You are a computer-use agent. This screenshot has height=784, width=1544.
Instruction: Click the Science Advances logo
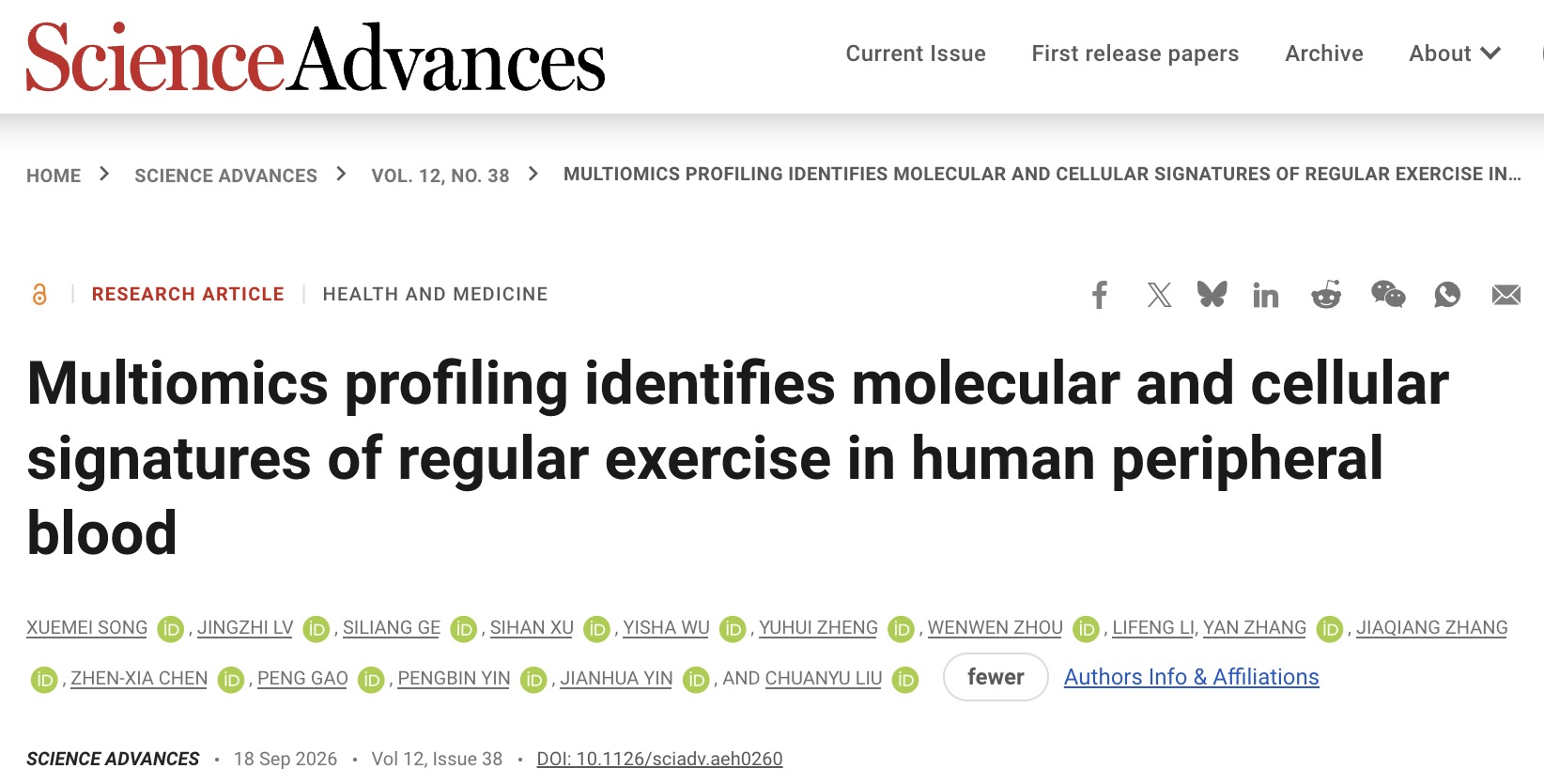coord(316,57)
